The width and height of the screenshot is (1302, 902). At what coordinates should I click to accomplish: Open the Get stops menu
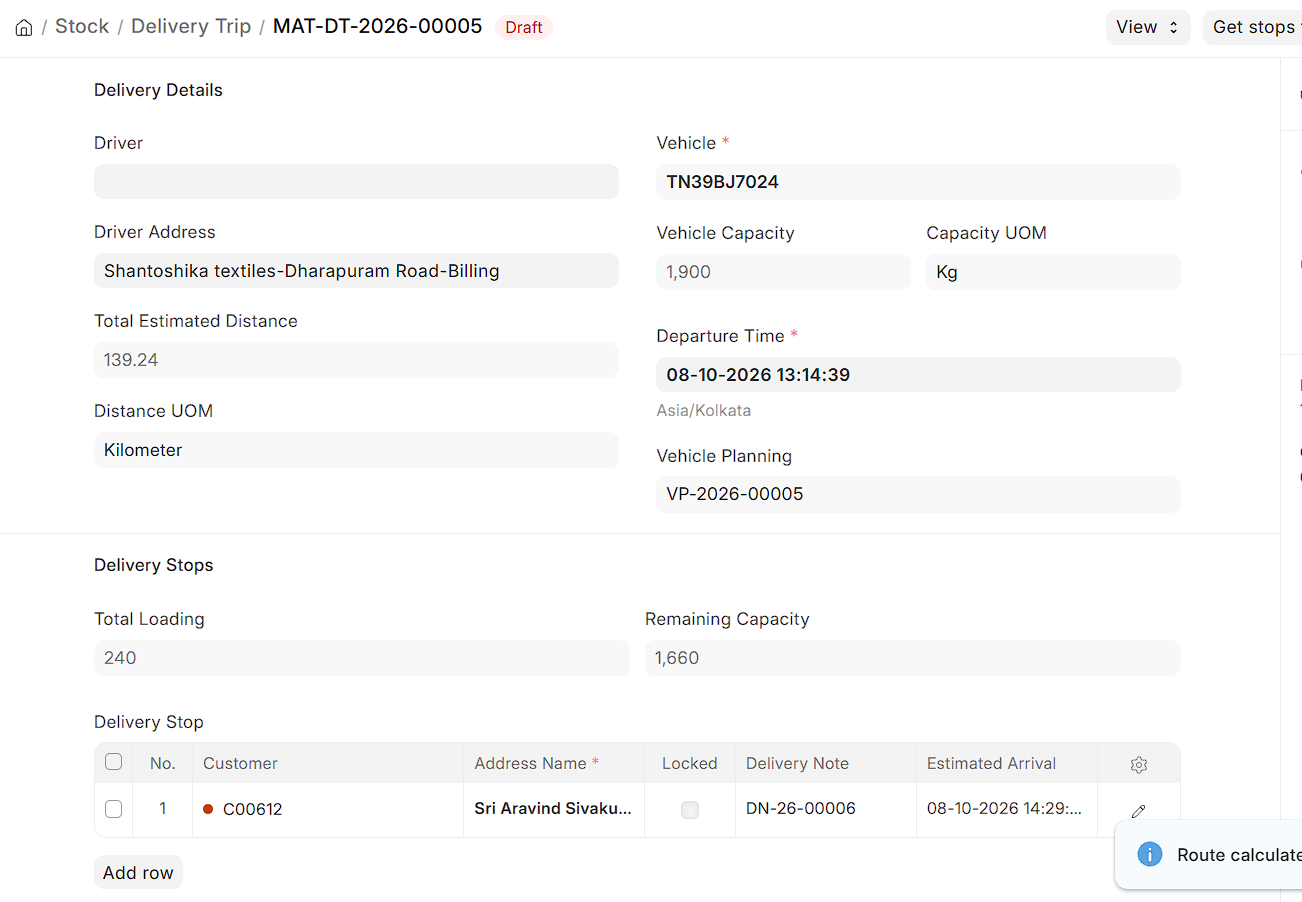tap(1253, 27)
